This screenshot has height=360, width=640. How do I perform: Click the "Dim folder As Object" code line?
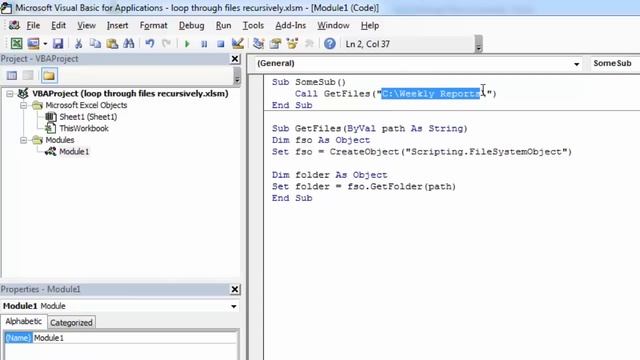(x=329, y=175)
